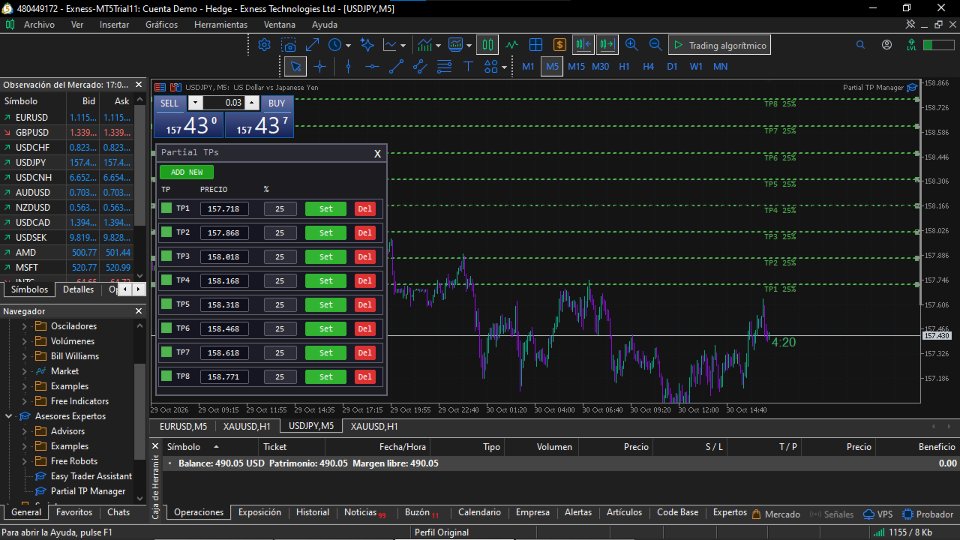Draw a horizontal line tool
The height and width of the screenshot is (540, 960).
pos(372,66)
